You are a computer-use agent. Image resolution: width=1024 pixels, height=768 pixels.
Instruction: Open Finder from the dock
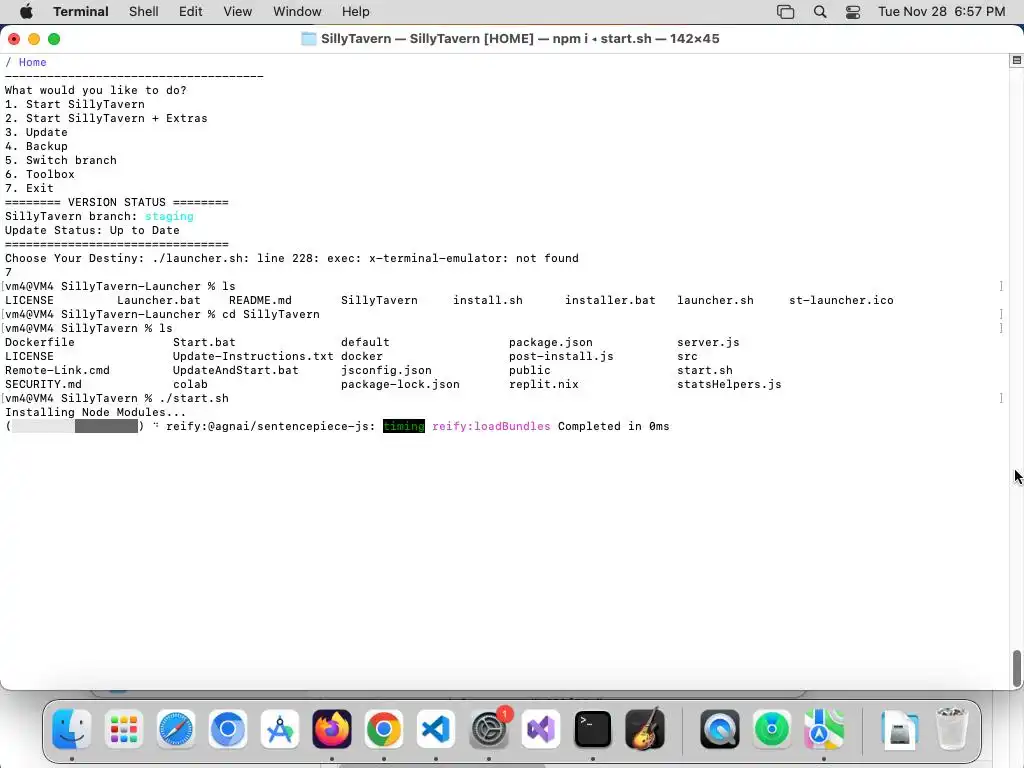click(x=71, y=729)
